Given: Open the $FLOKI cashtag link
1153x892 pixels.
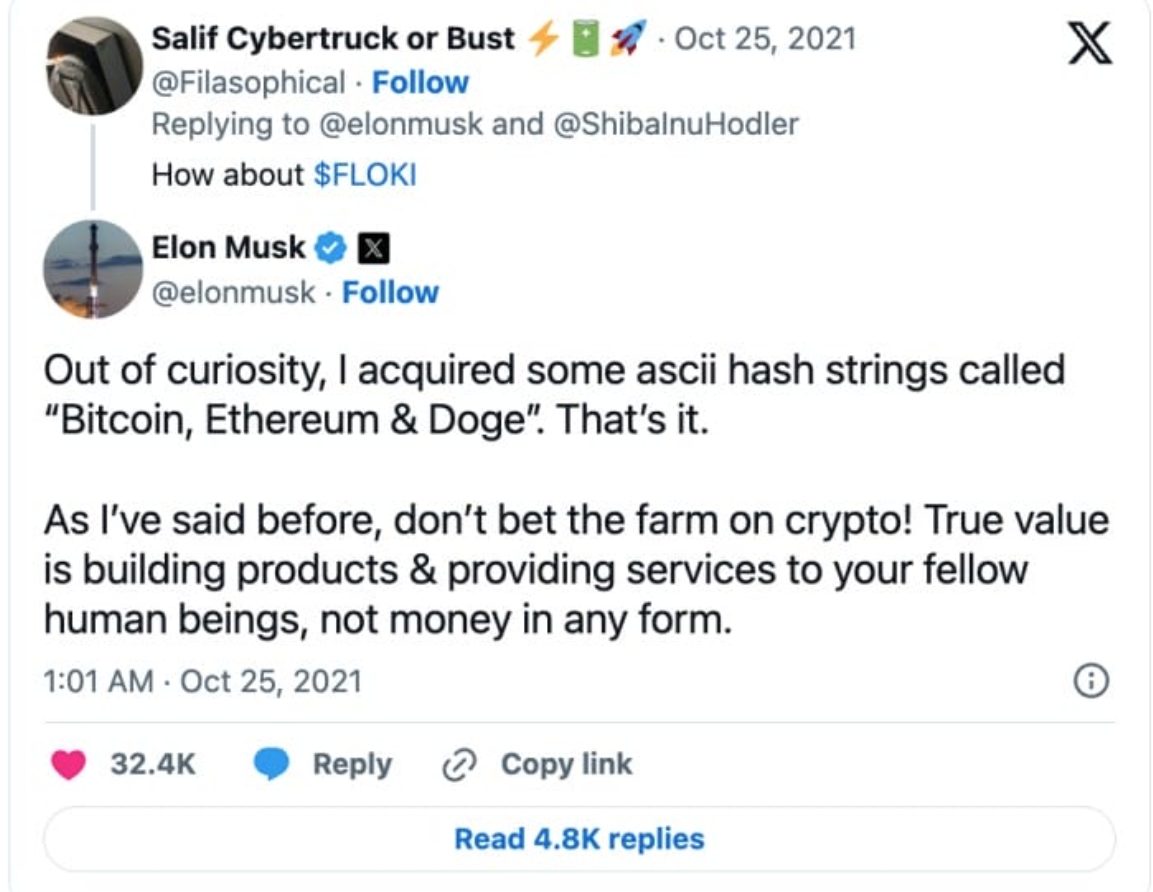Looking at the screenshot, I should pyautogui.click(x=365, y=175).
